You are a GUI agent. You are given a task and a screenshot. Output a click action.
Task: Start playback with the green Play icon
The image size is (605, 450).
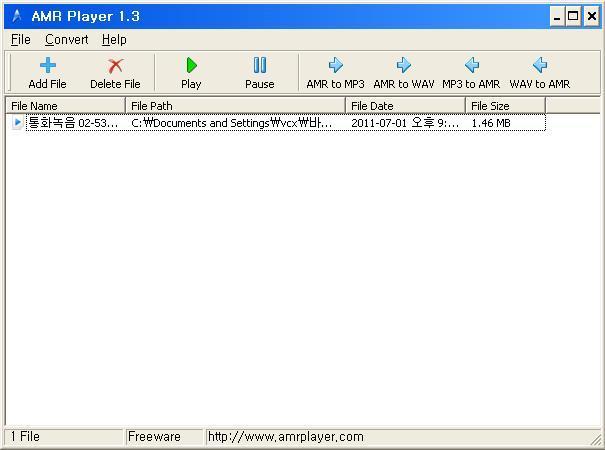191,65
